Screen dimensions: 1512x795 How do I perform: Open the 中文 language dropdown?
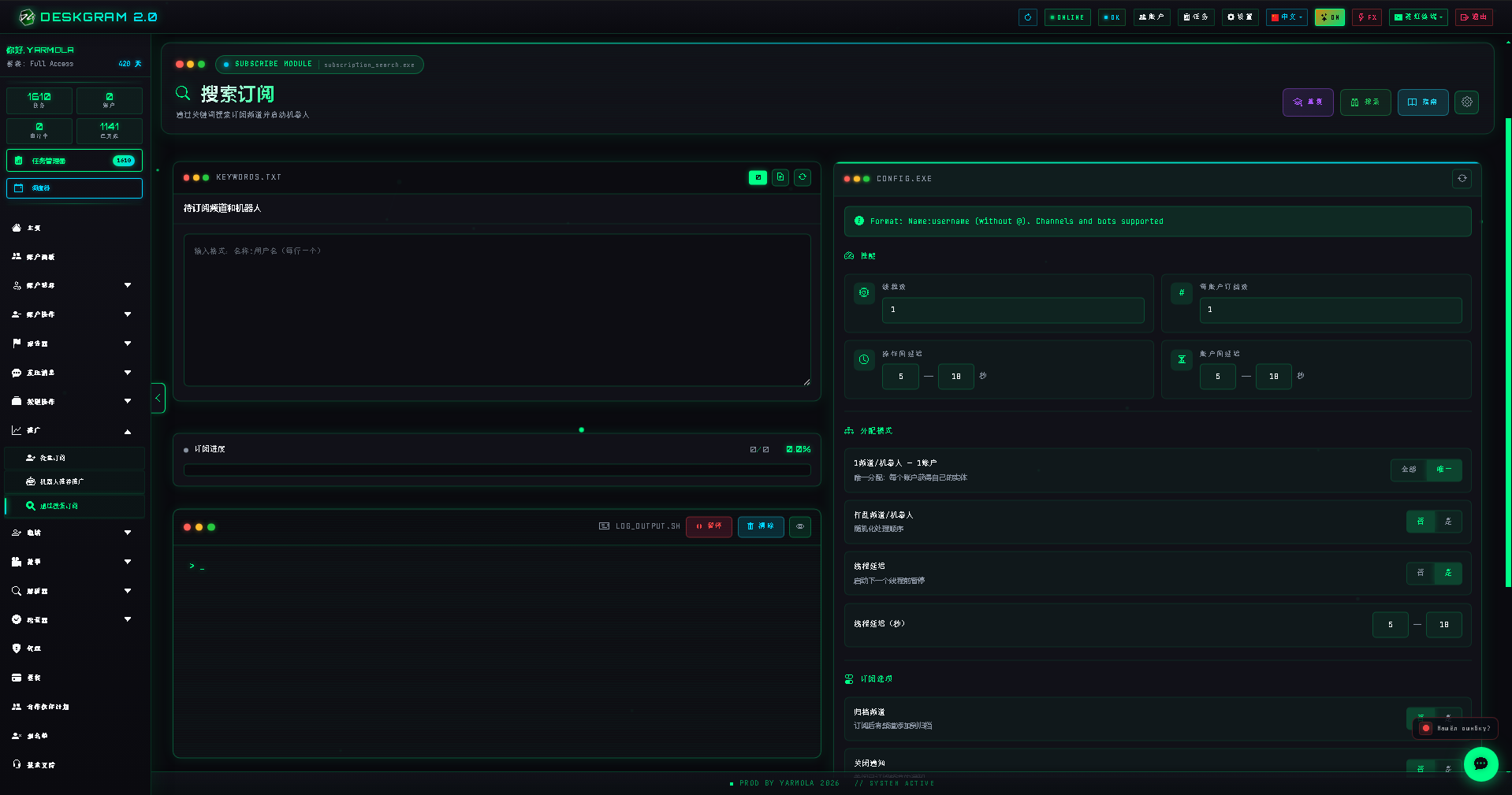pyautogui.click(x=1287, y=17)
